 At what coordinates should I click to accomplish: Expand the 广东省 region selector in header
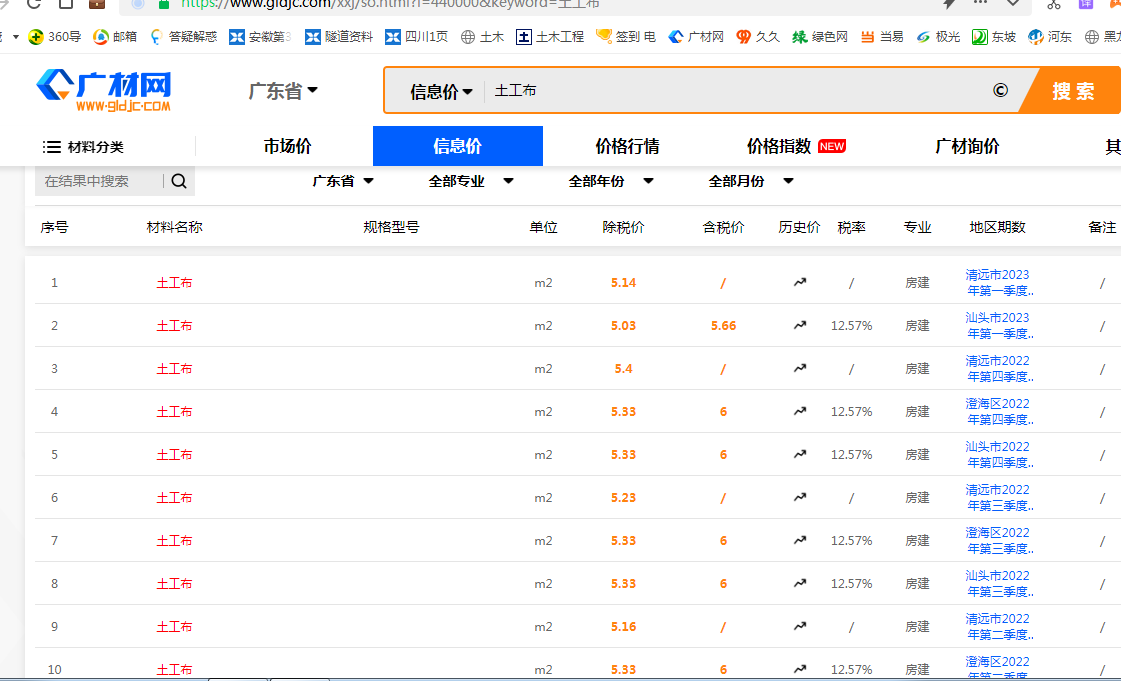pyautogui.click(x=283, y=91)
